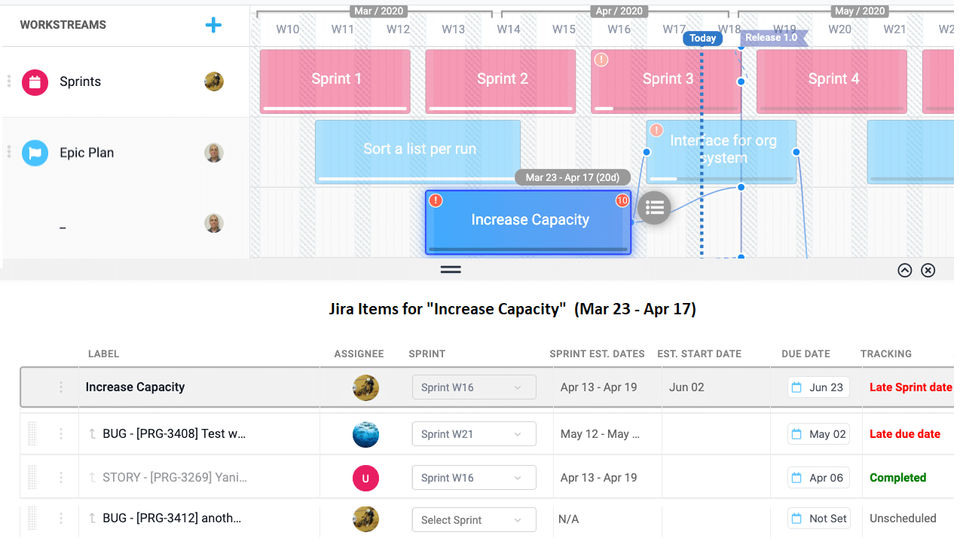The height and width of the screenshot is (545, 960).
Task: Add a new workstream with plus icon
Action: pos(213,25)
